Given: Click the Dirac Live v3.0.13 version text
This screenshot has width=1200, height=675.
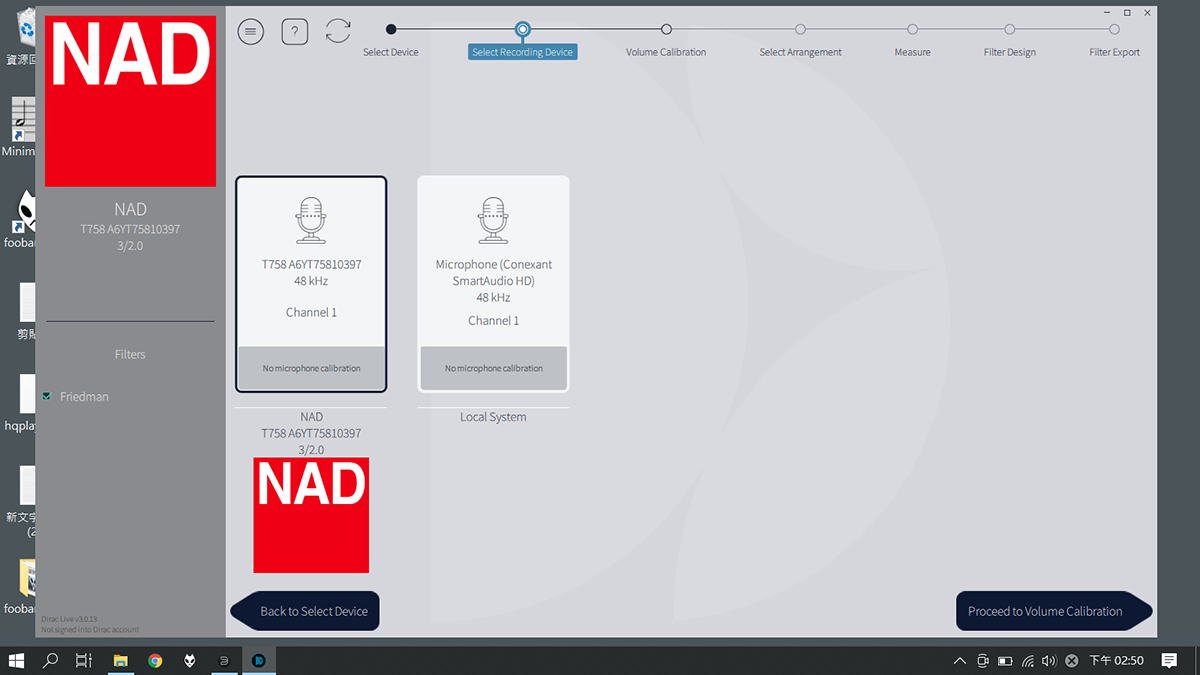Looking at the screenshot, I should click(x=70, y=620).
